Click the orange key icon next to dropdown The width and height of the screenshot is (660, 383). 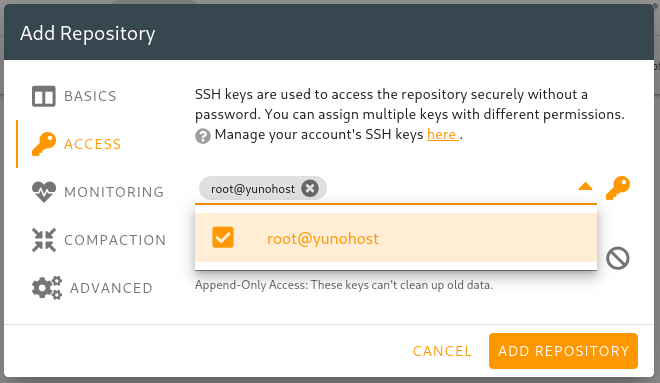tap(618, 188)
